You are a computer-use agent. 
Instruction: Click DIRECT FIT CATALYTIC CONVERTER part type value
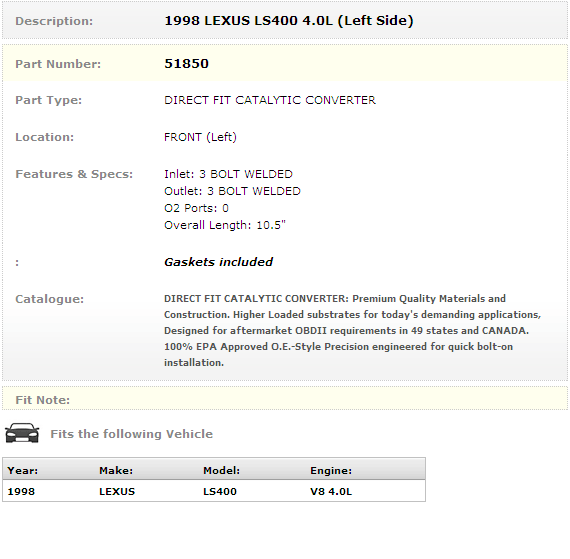[x=270, y=100]
